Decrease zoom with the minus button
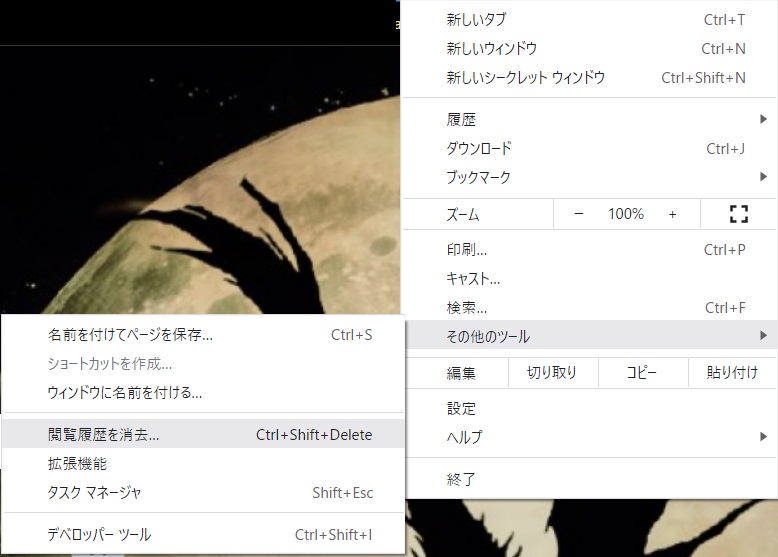The image size is (778, 557). [579, 214]
